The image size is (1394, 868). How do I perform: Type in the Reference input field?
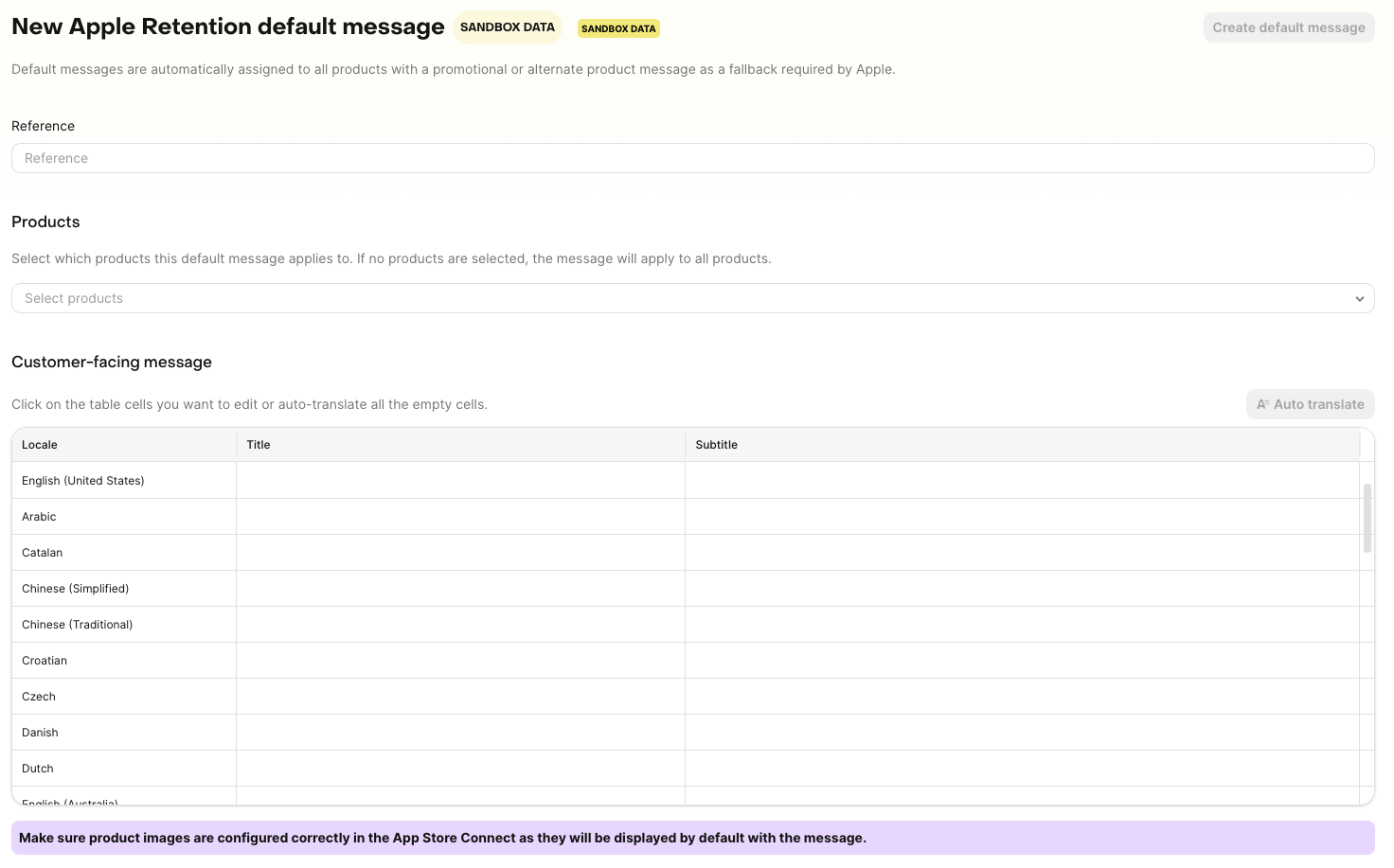click(x=692, y=158)
